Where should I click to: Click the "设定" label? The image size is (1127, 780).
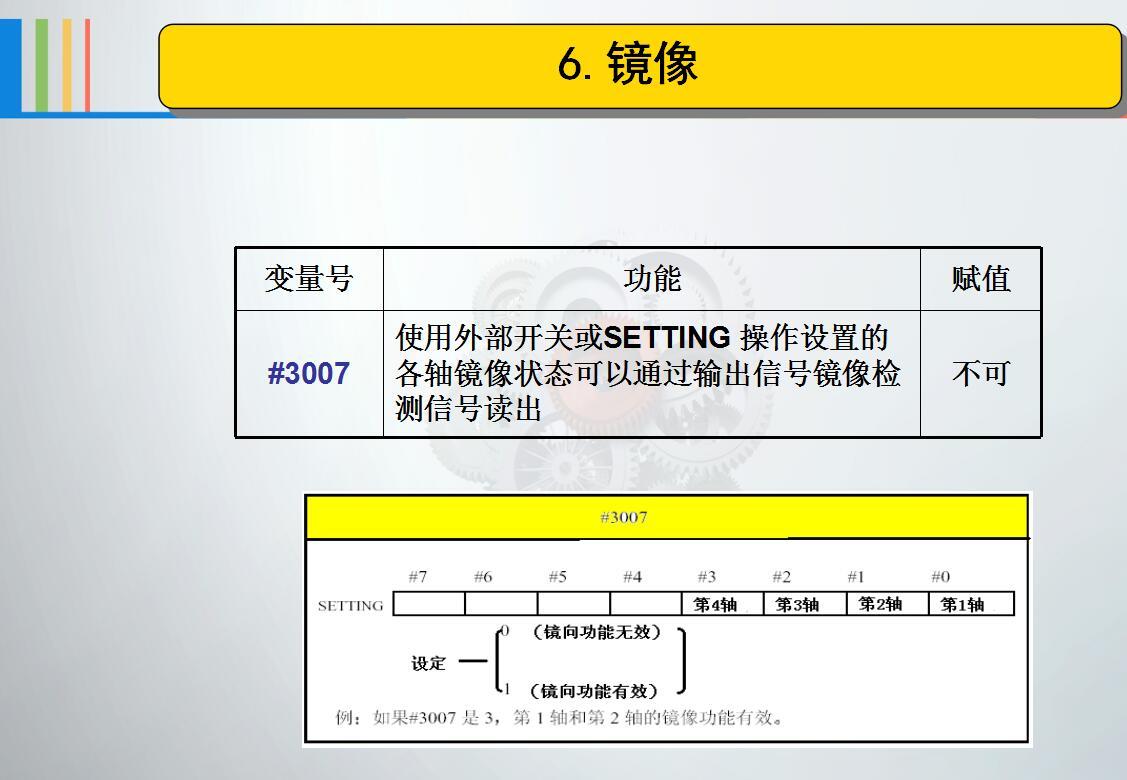428,664
